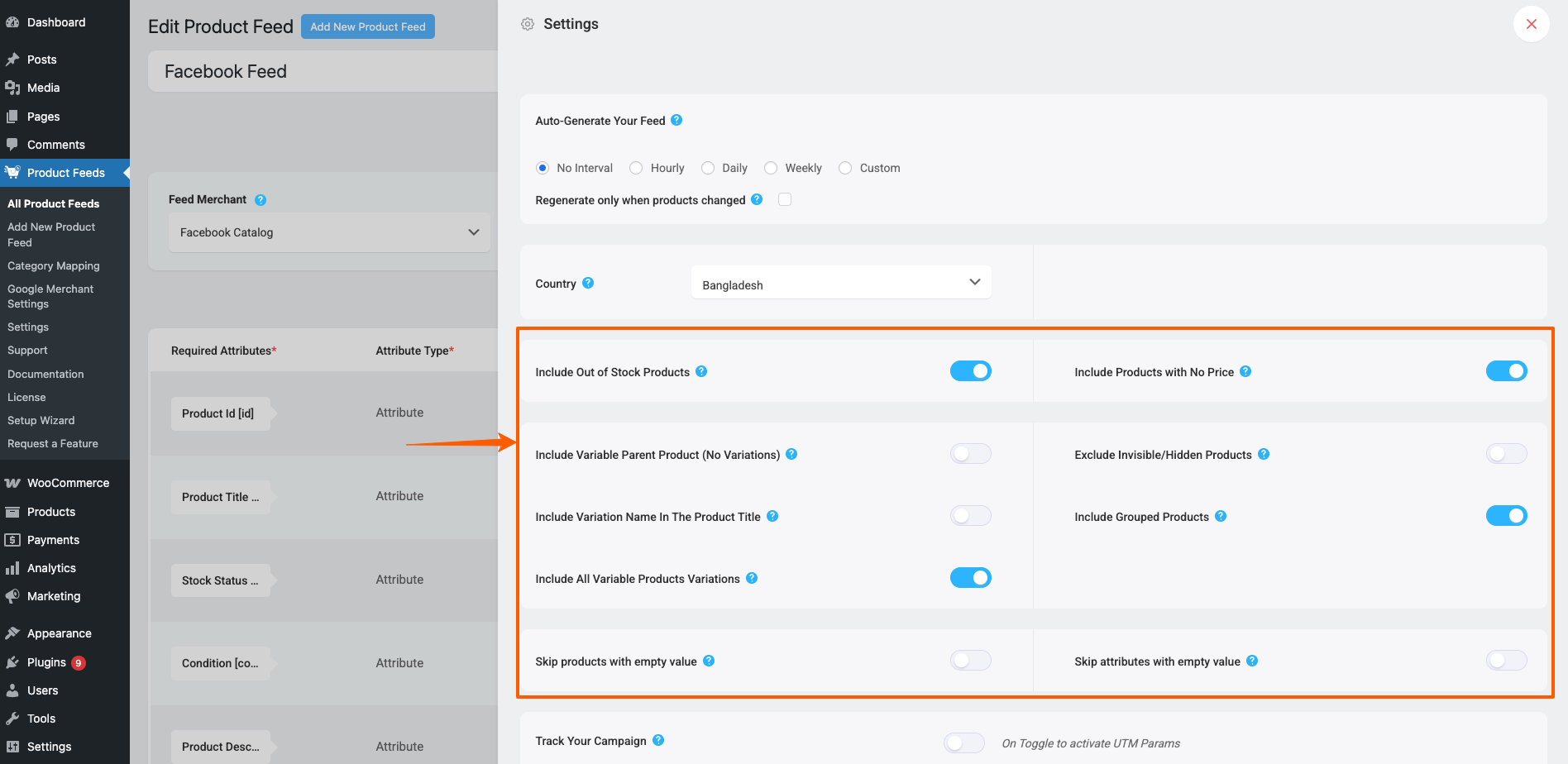
Task: Click the Media icon in sidebar
Action: (12, 88)
